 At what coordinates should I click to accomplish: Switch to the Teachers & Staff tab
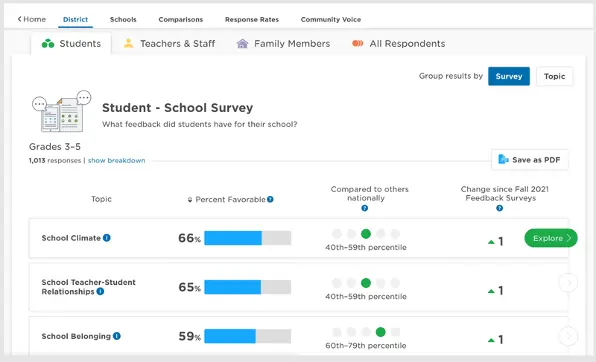[x=170, y=44]
